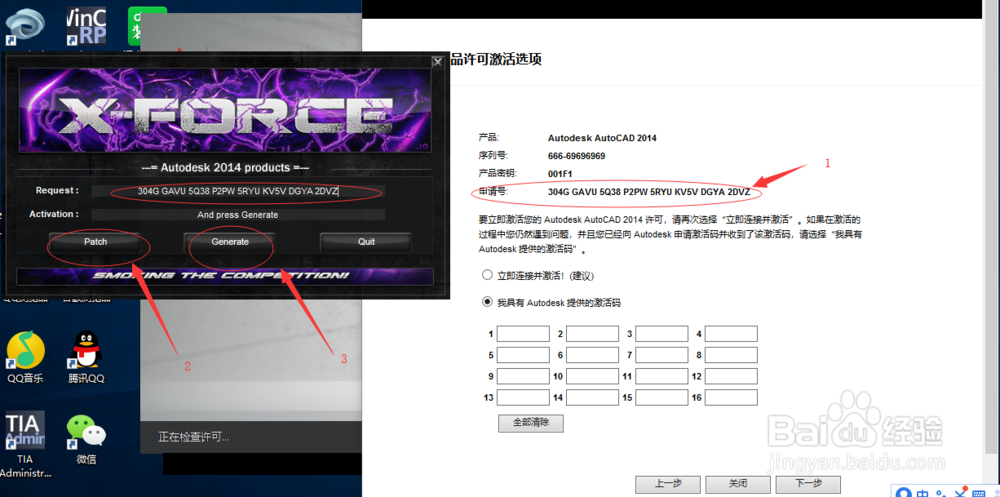Viewport: 1000px width, 497px height.
Task: Launch QQ音乐 from the desktop
Action: (x=26, y=357)
